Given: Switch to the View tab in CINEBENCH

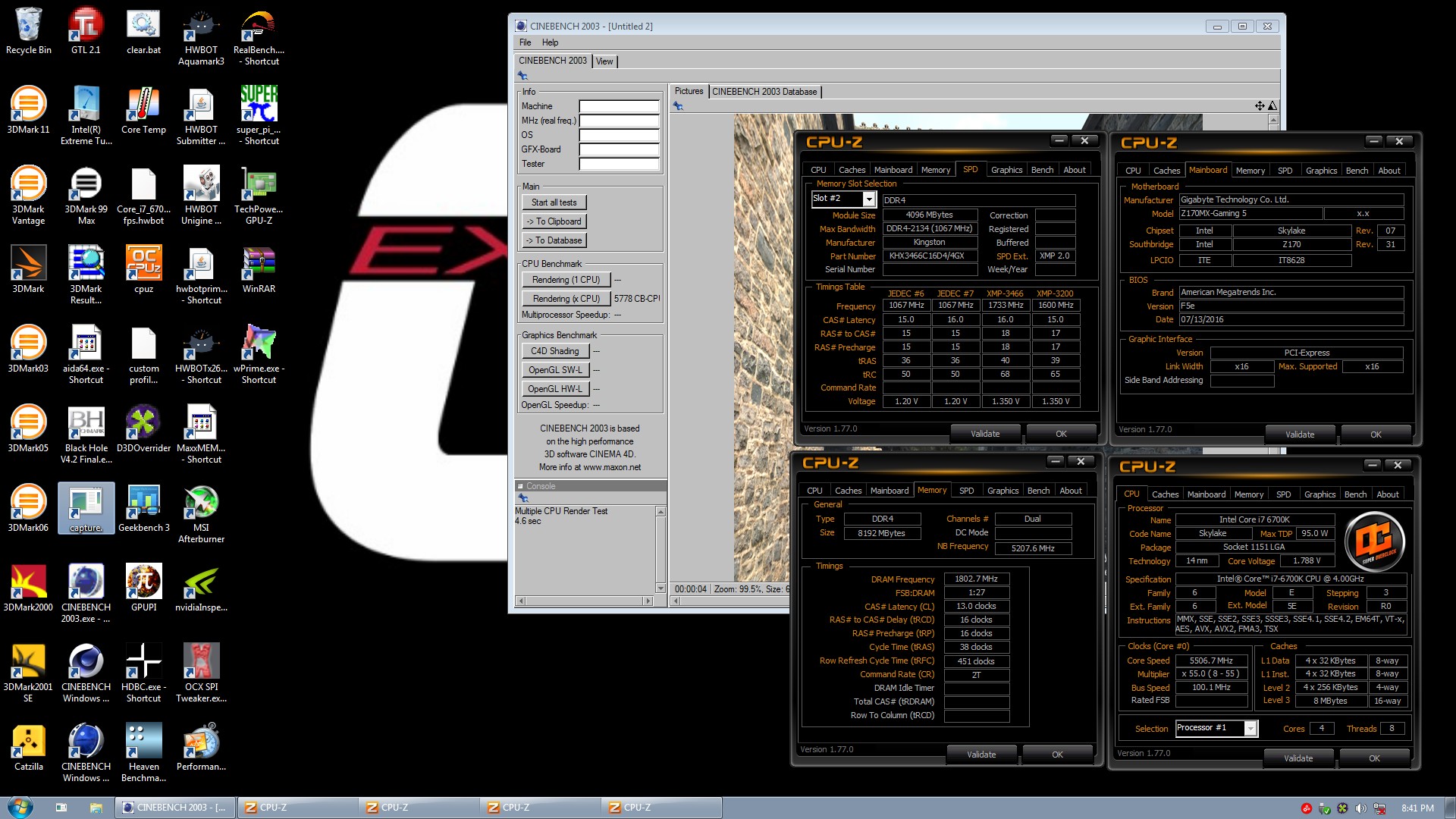Looking at the screenshot, I should point(604,61).
